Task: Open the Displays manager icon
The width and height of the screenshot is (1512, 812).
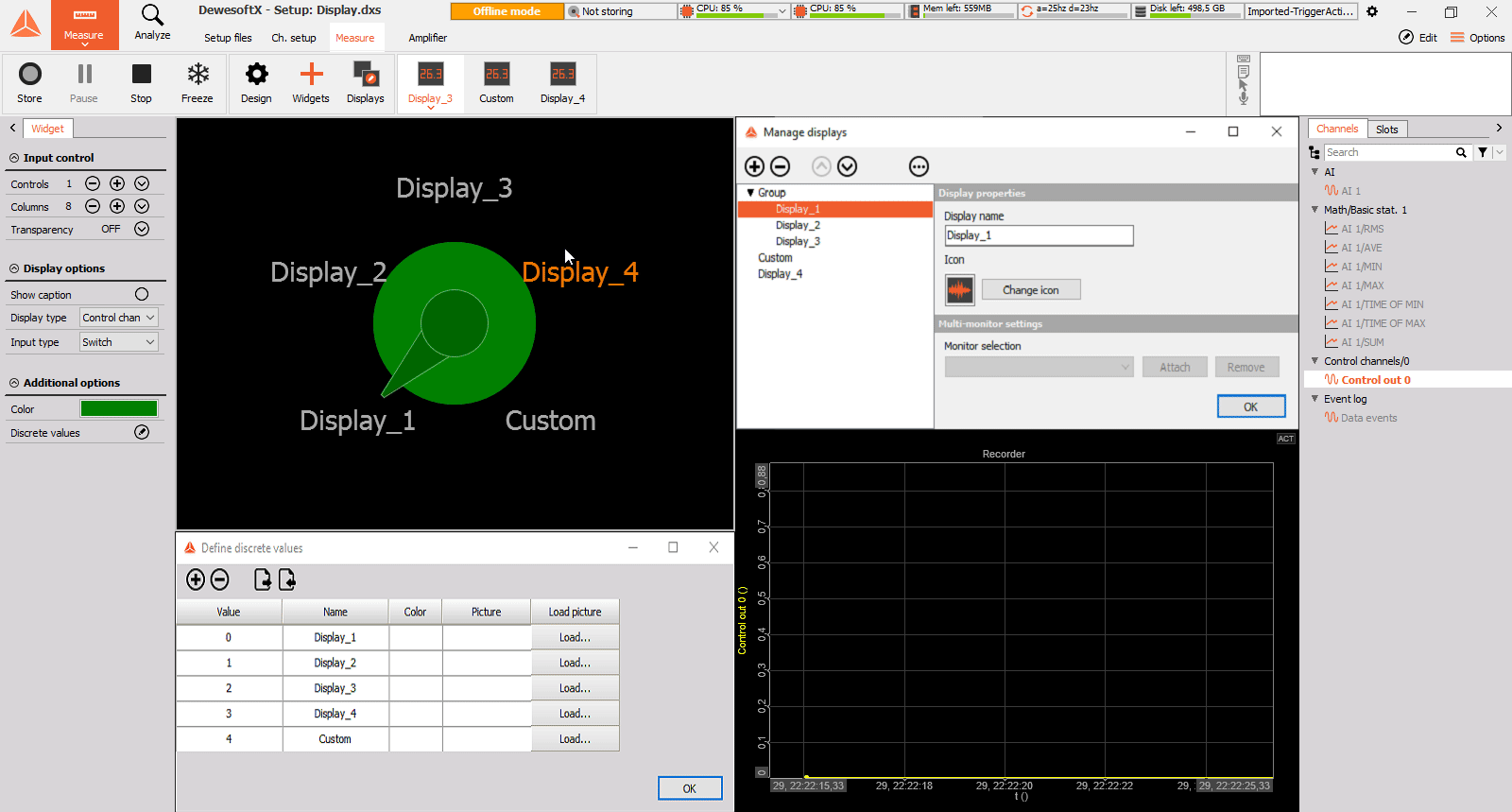Action: click(366, 75)
